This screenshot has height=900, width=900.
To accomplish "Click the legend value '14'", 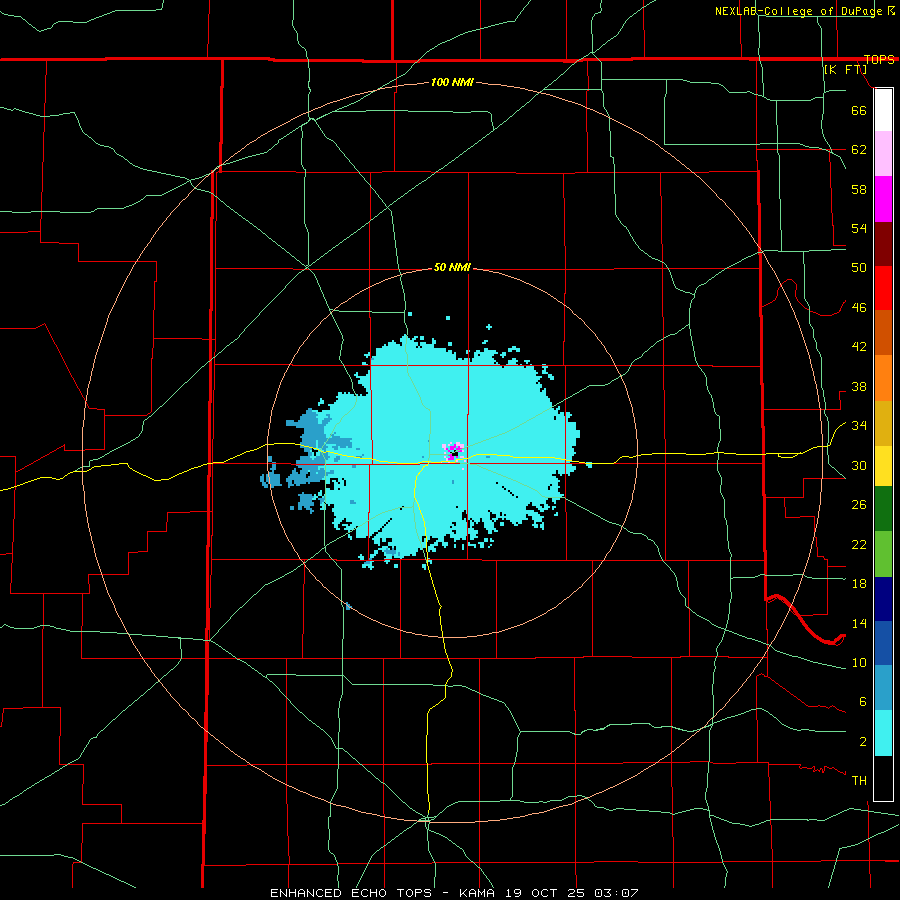I will [x=859, y=623].
